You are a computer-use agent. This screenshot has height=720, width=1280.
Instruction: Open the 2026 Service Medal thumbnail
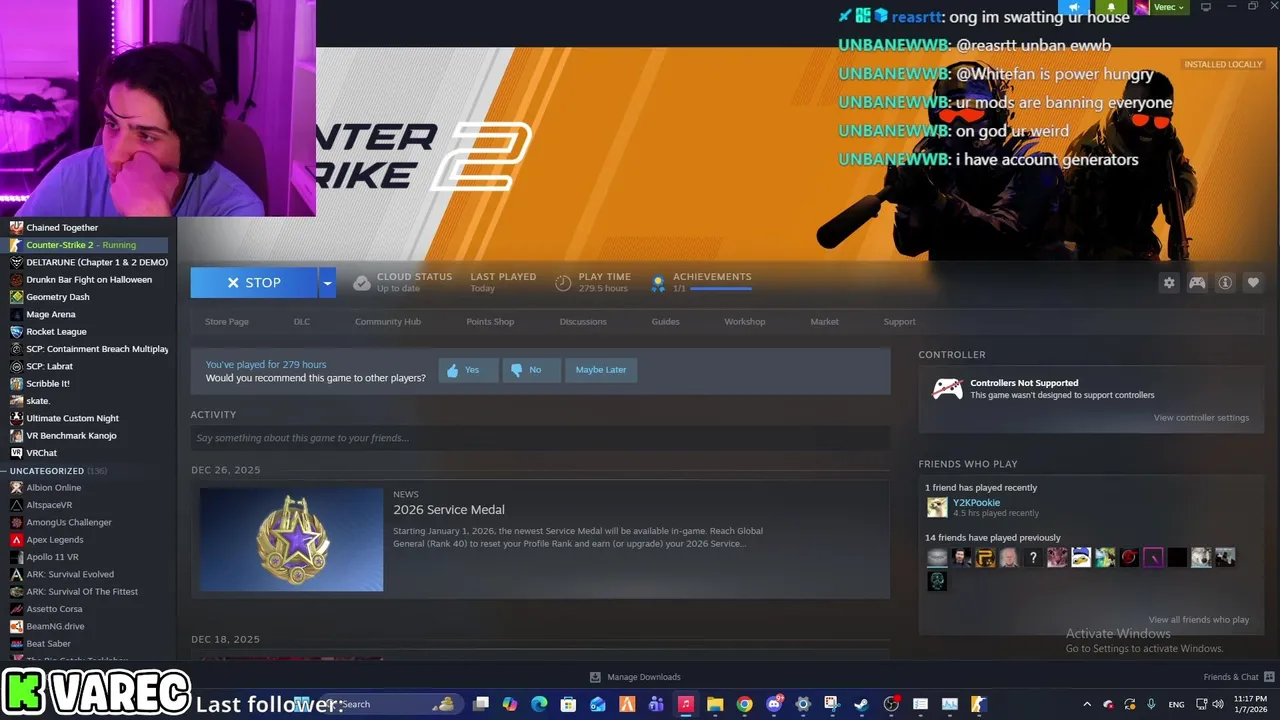[x=291, y=539]
